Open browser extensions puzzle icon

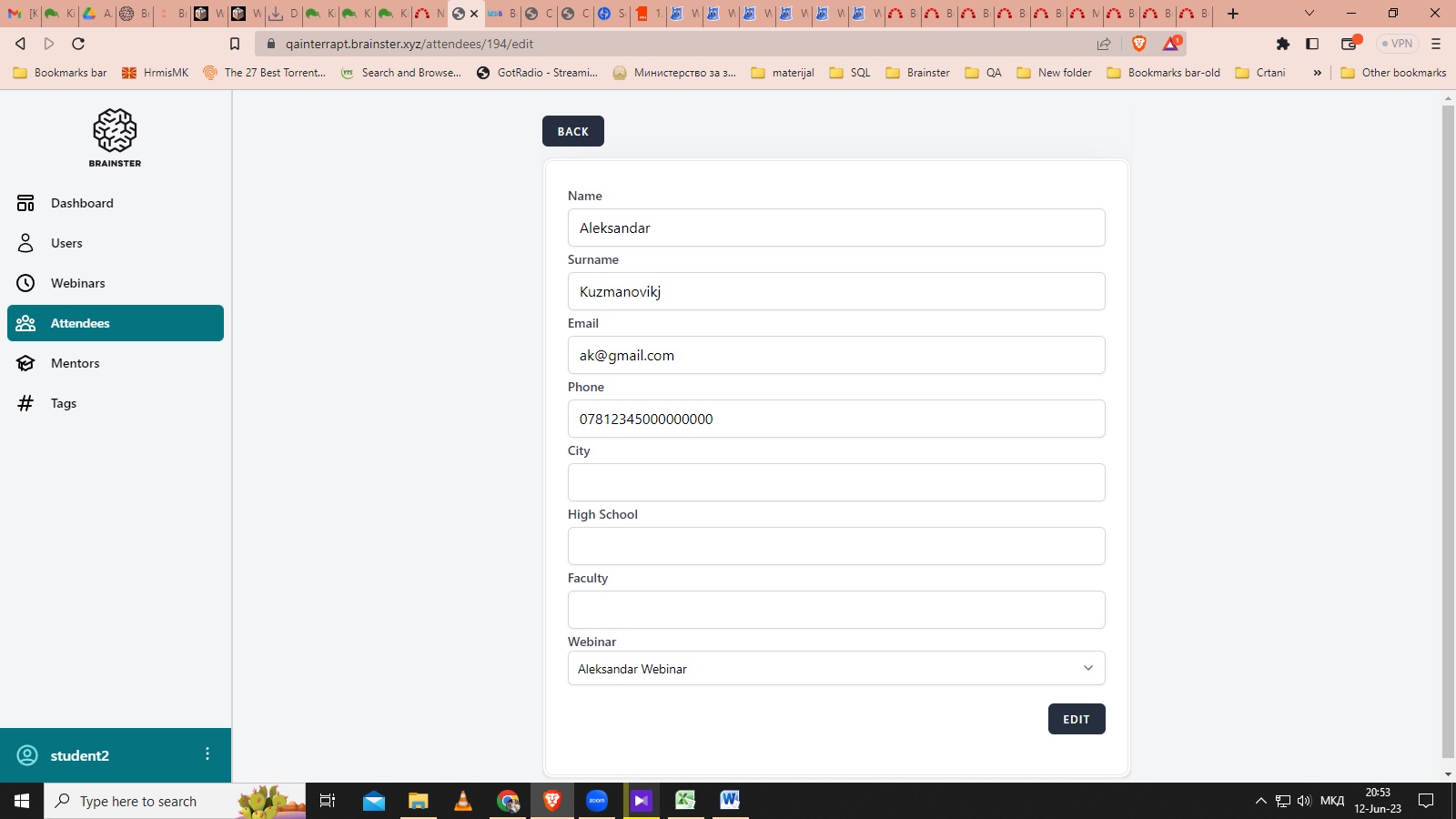pos(1283,44)
